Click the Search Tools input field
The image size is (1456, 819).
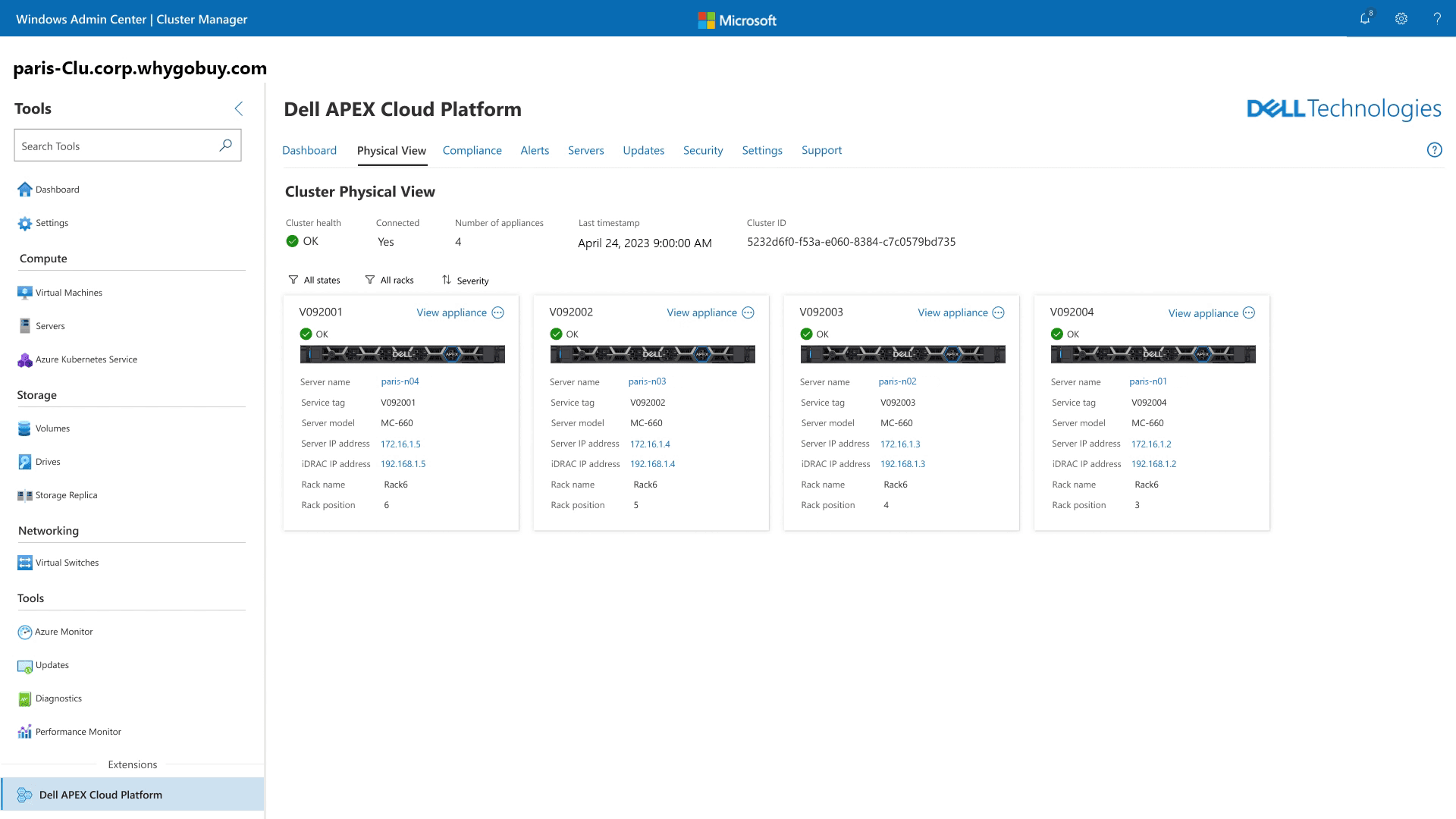pos(114,146)
